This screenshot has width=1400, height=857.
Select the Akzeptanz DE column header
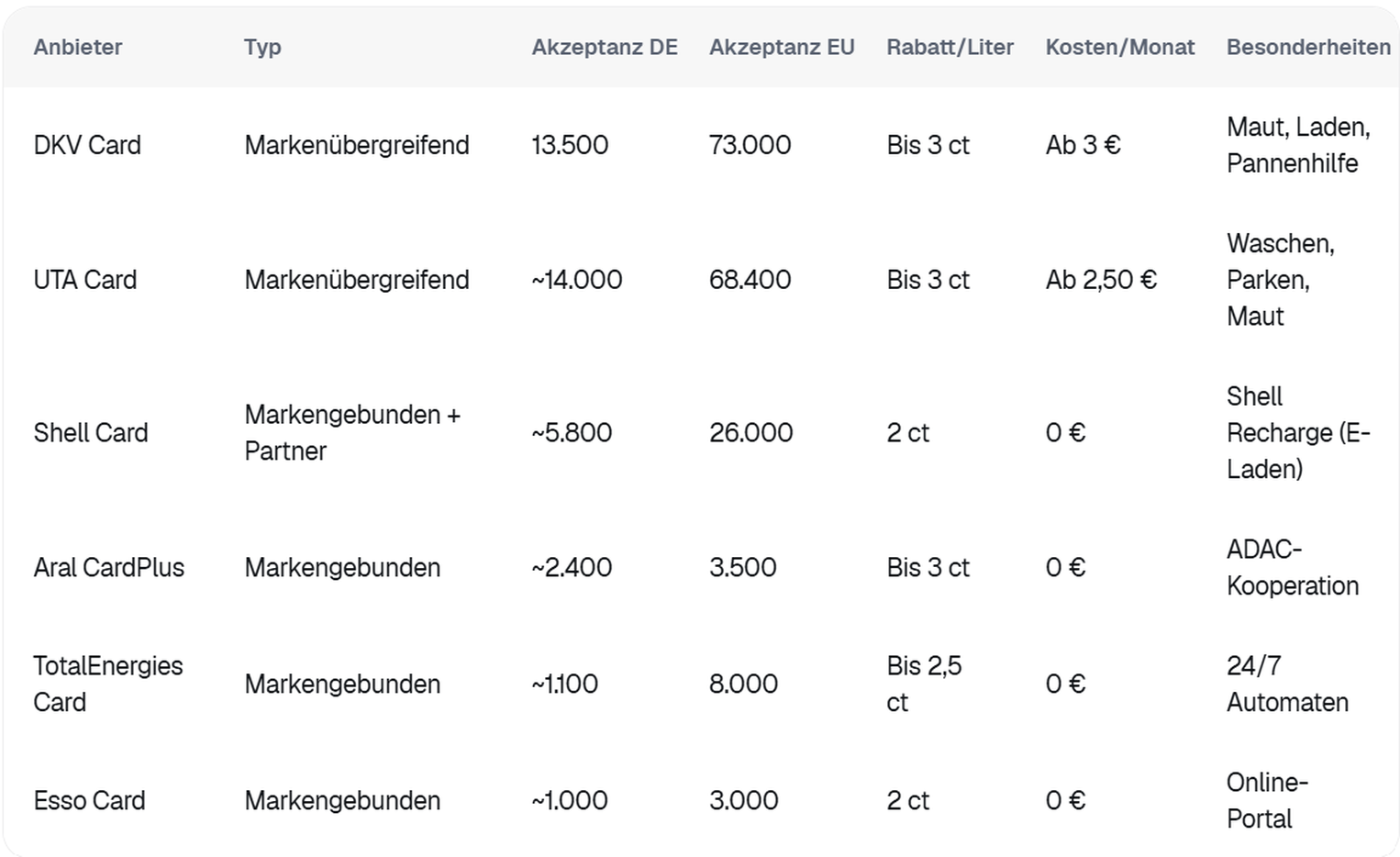(x=605, y=48)
